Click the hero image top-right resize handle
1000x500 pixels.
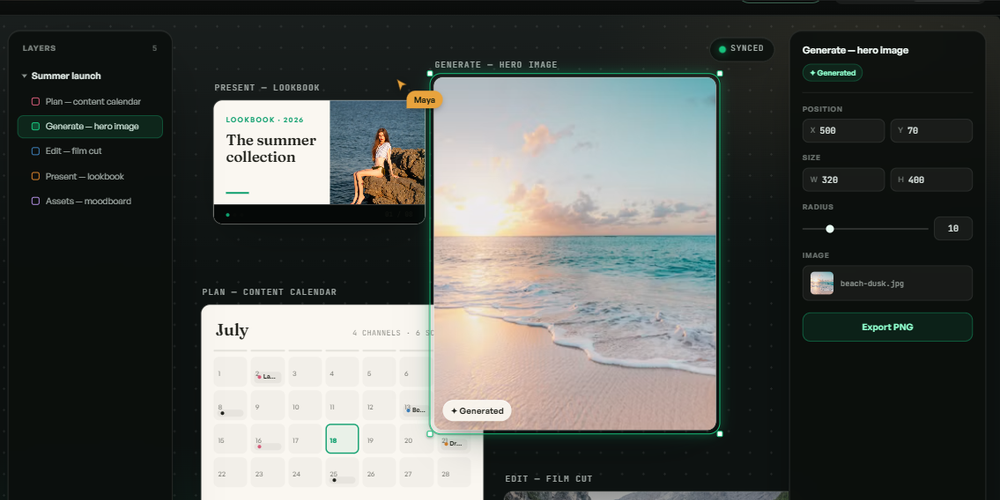pyautogui.click(x=720, y=73)
